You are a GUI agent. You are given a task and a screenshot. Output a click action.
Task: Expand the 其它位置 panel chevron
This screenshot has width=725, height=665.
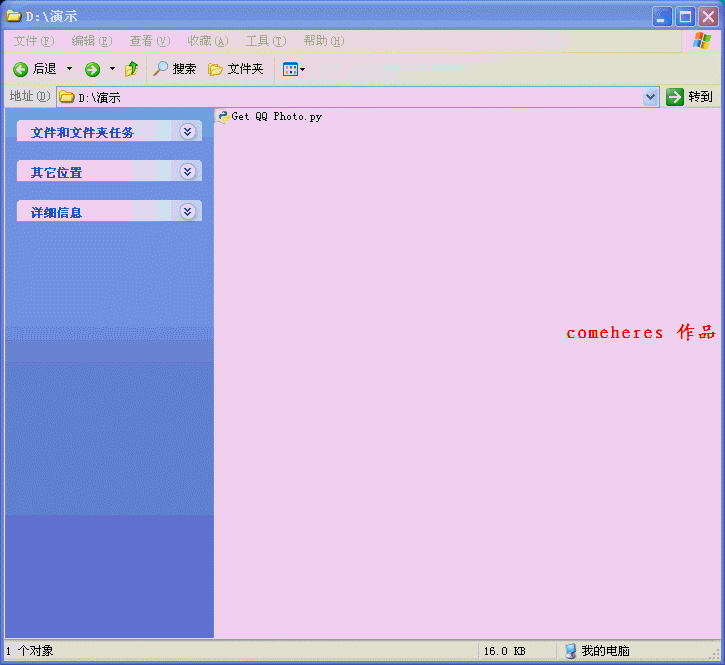coord(187,172)
